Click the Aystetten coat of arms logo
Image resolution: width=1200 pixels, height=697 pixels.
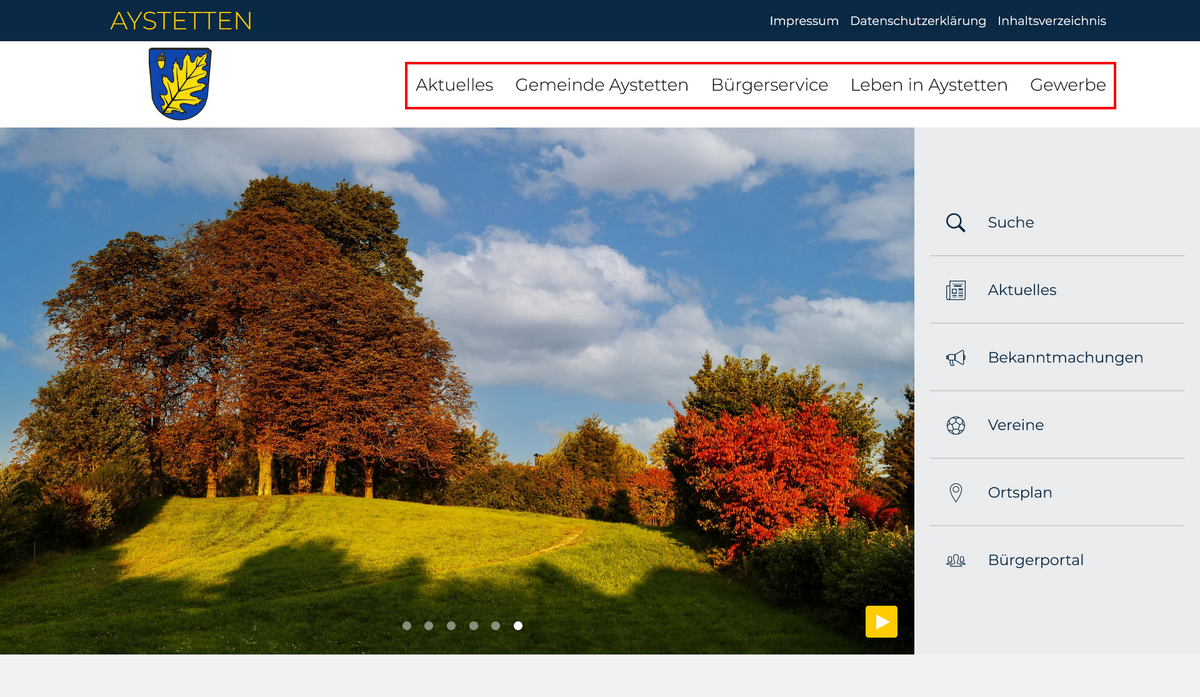[x=180, y=84]
